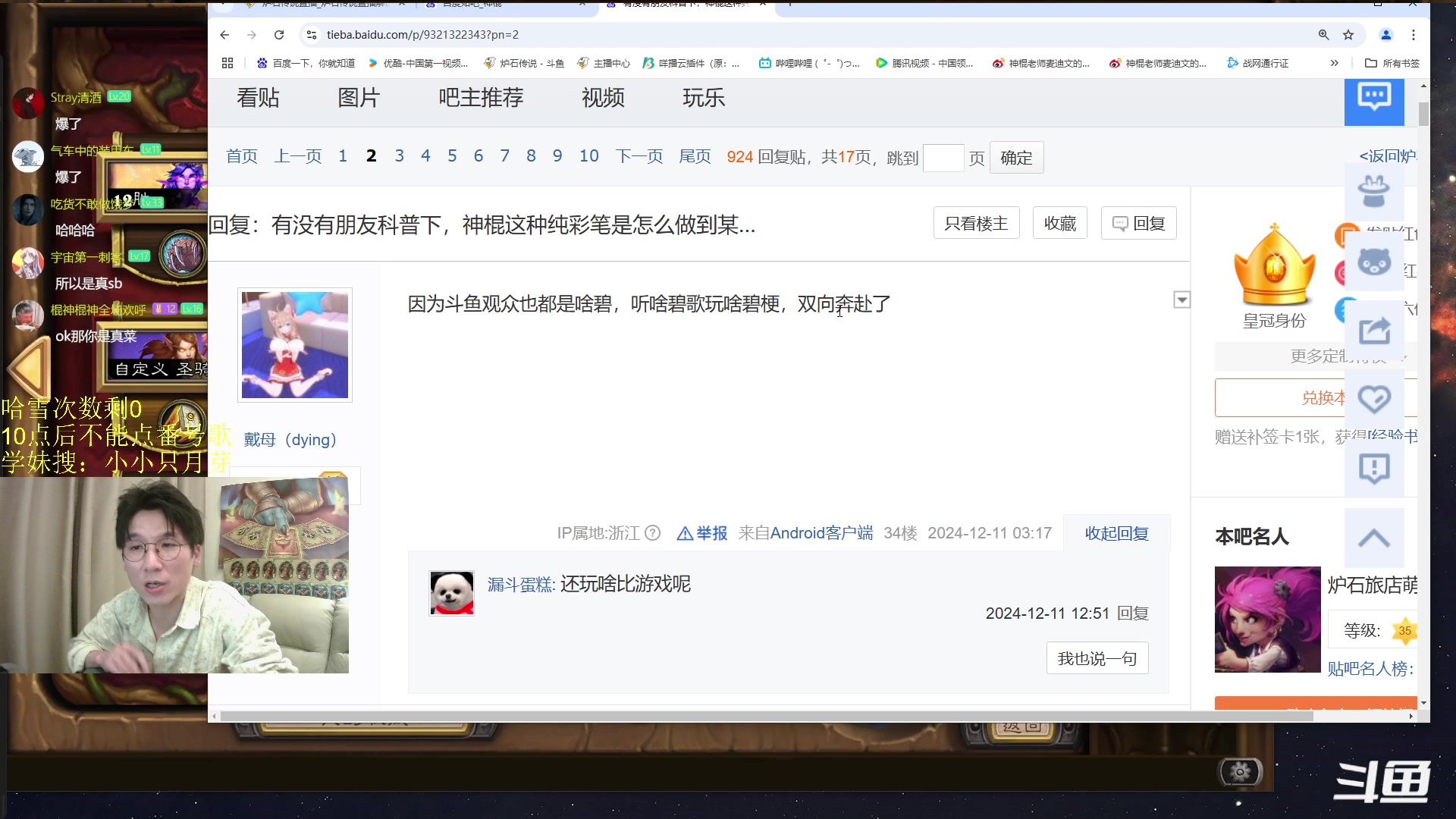
Task: Jump to page 1
Action: click(x=343, y=156)
